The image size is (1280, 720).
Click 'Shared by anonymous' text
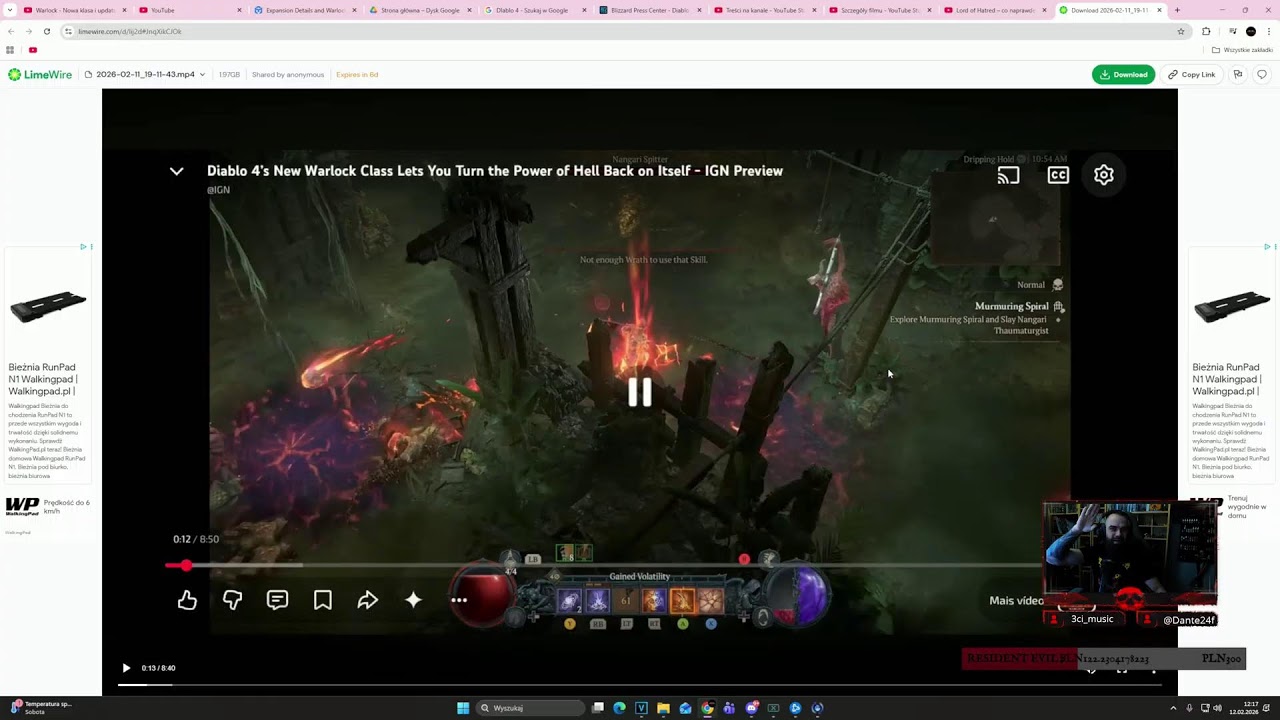[x=288, y=74]
